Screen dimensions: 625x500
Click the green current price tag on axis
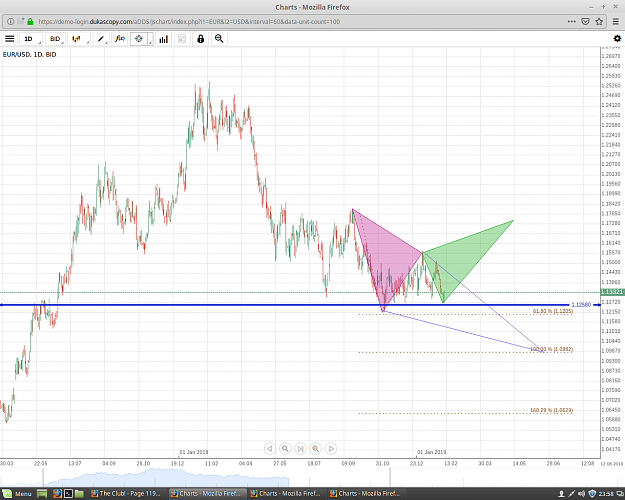[612, 292]
